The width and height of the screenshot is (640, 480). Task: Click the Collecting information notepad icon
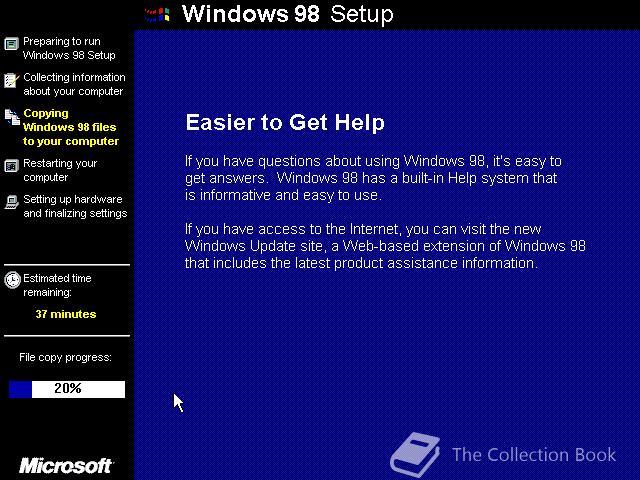(x=11, y=80)
